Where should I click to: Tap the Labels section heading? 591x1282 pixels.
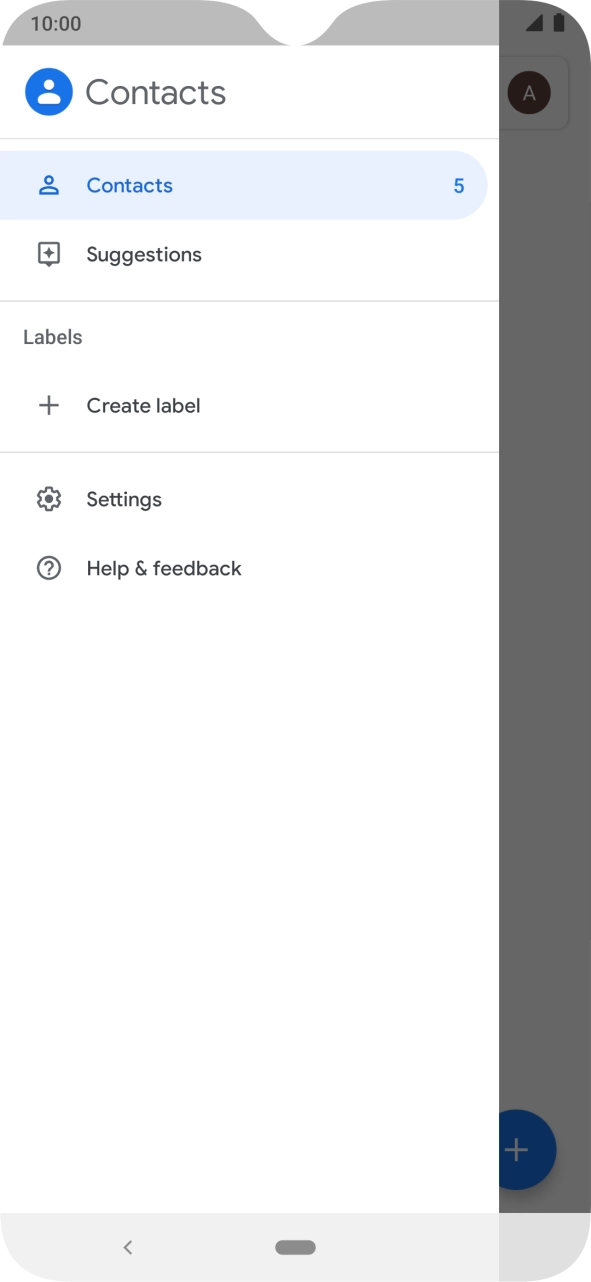coord(53,337)
